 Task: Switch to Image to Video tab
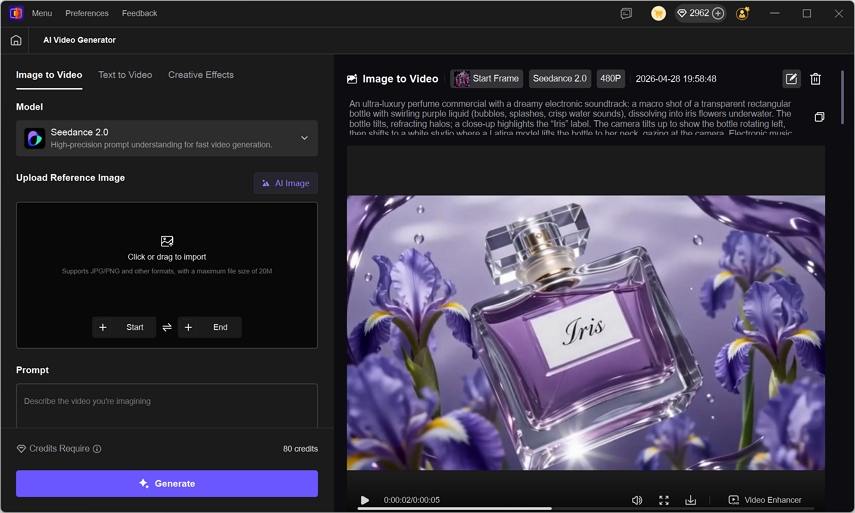click(x=49, y=75)
